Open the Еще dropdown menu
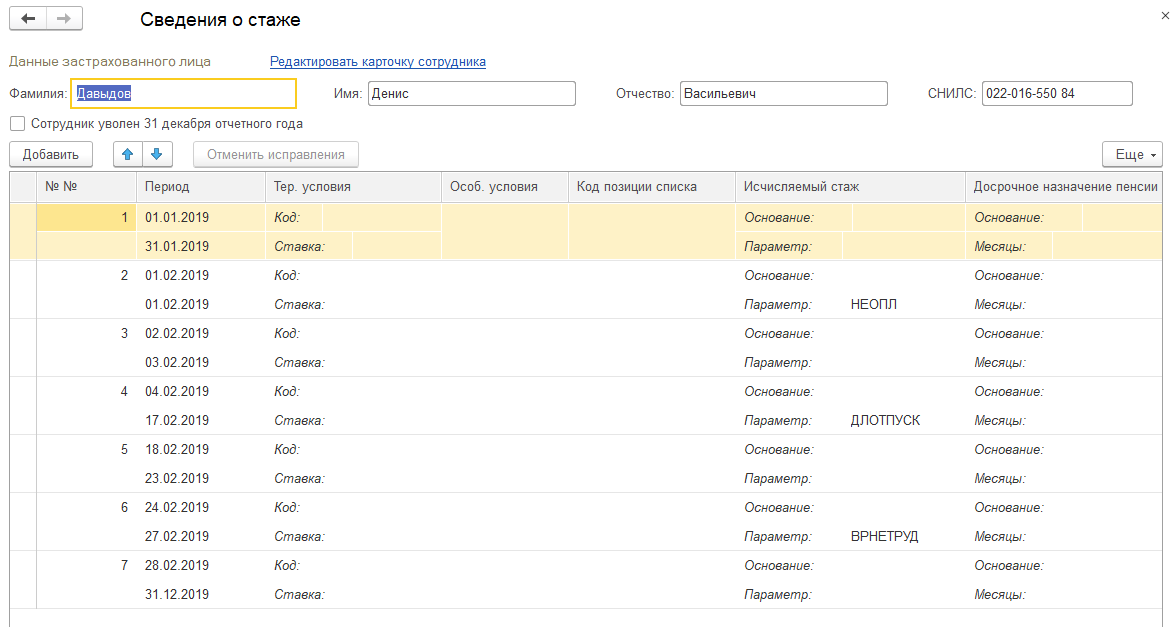This screenshot has width=1176, height=627. coord(1133,154)
